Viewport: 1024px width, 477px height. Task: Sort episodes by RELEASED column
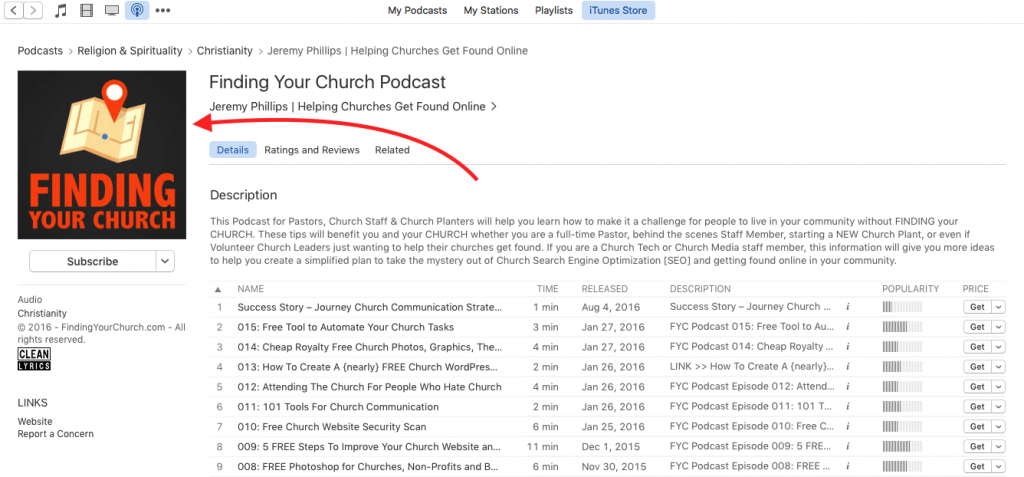605,289
